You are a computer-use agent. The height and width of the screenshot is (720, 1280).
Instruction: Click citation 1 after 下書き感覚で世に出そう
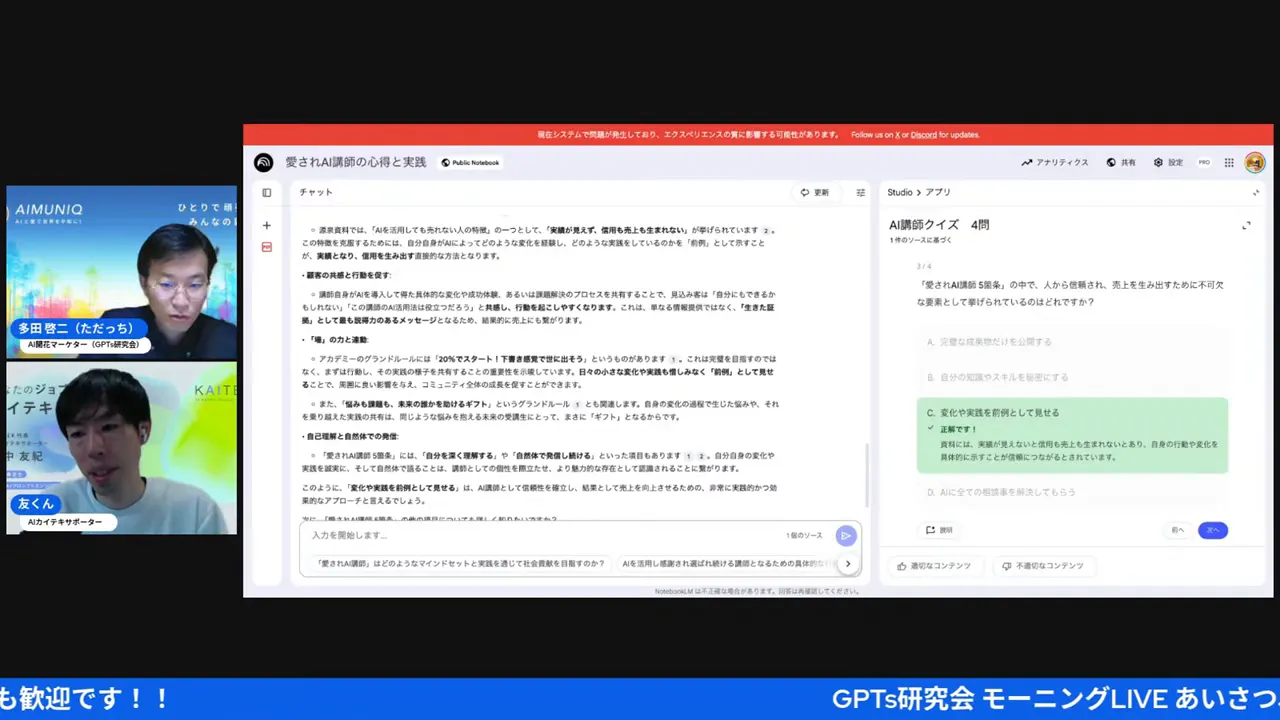click(x=673, y=359)
